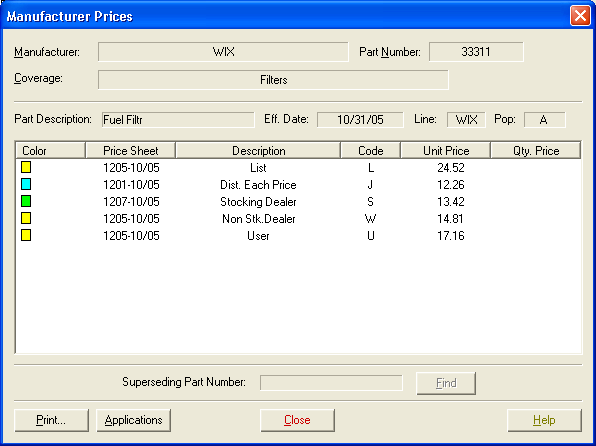Click the Description column header

[258, 151]
